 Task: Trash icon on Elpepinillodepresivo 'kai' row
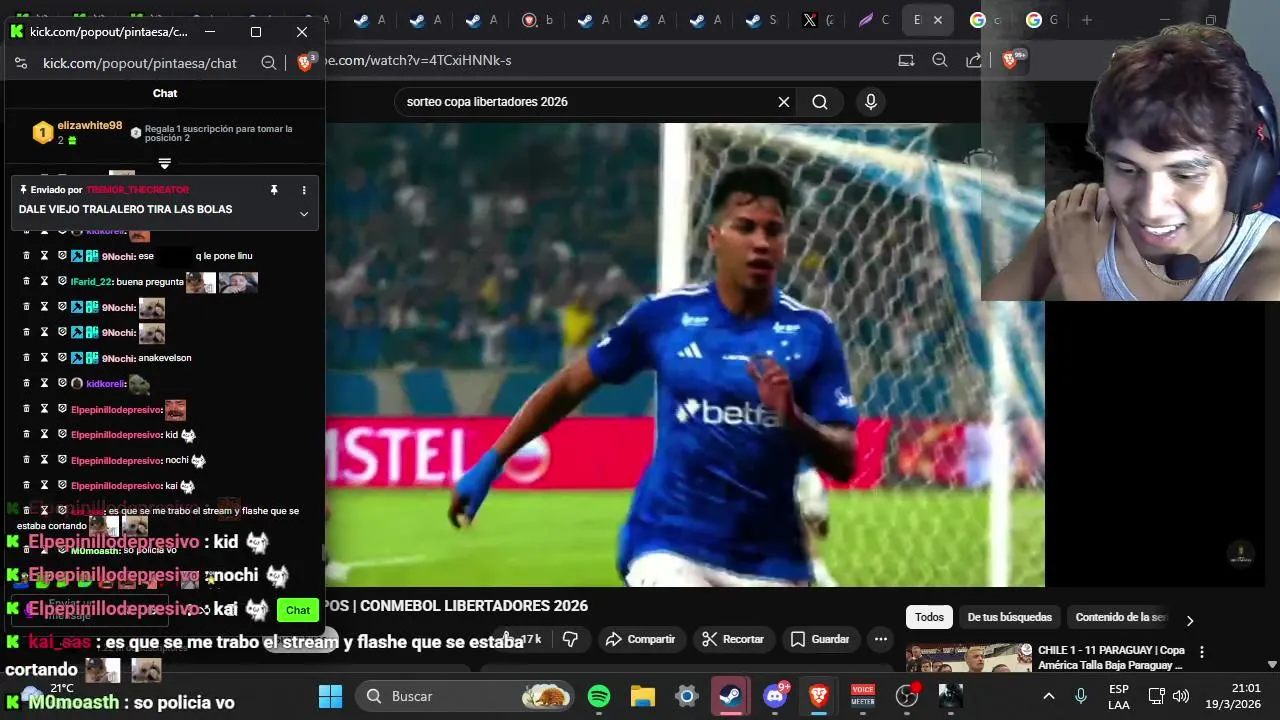27,486
